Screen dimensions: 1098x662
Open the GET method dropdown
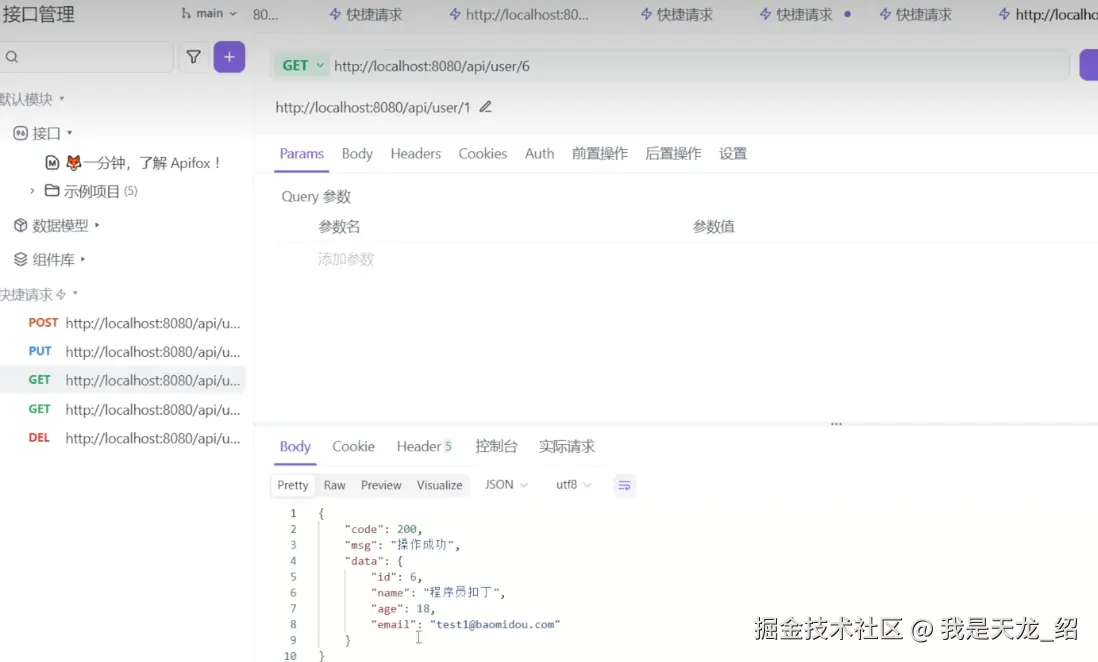(x=302, y=66)
